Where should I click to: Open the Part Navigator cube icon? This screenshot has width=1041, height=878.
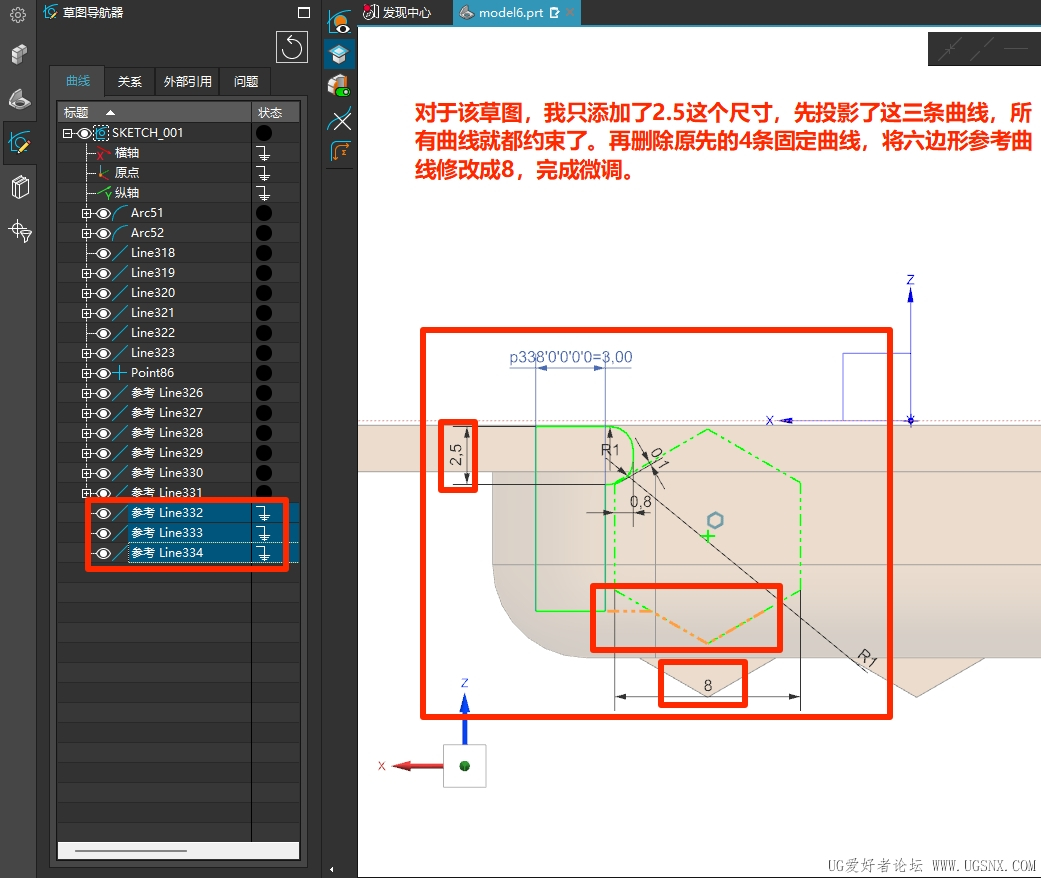pos(19,54)
